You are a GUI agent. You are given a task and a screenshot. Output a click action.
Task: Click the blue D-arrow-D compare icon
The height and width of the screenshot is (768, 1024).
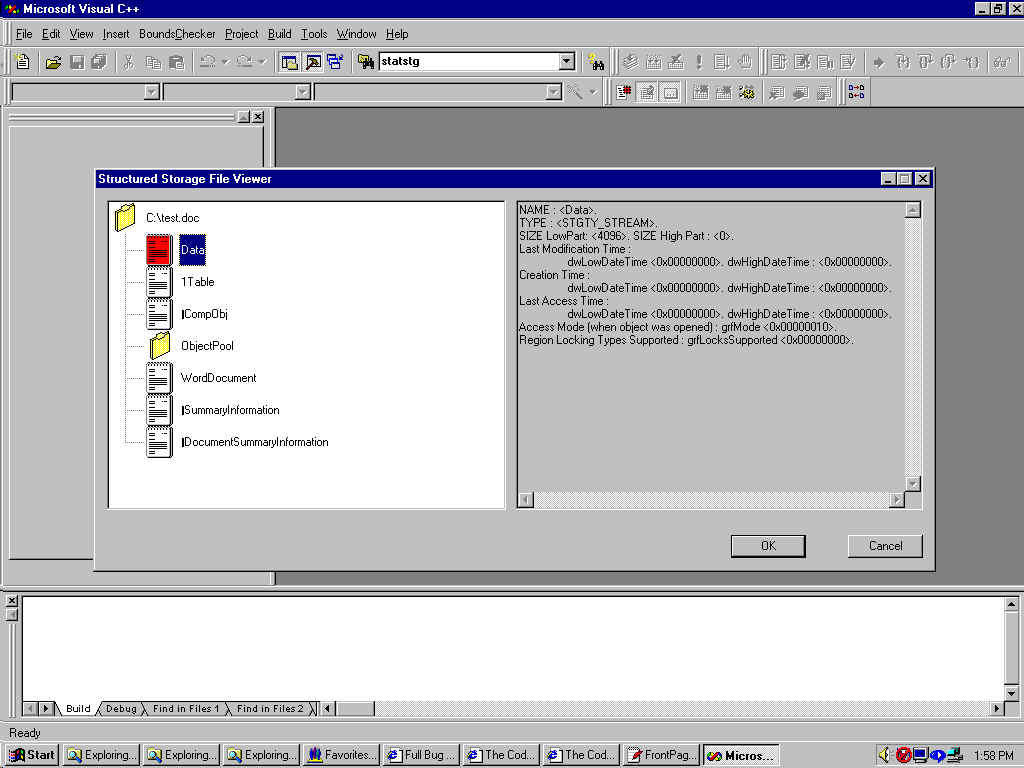[856, 92]
